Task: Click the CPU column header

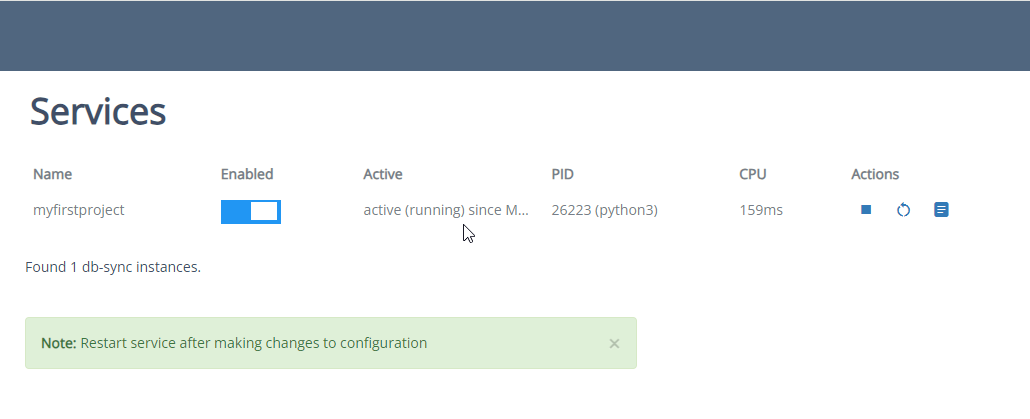Action: 753,174
